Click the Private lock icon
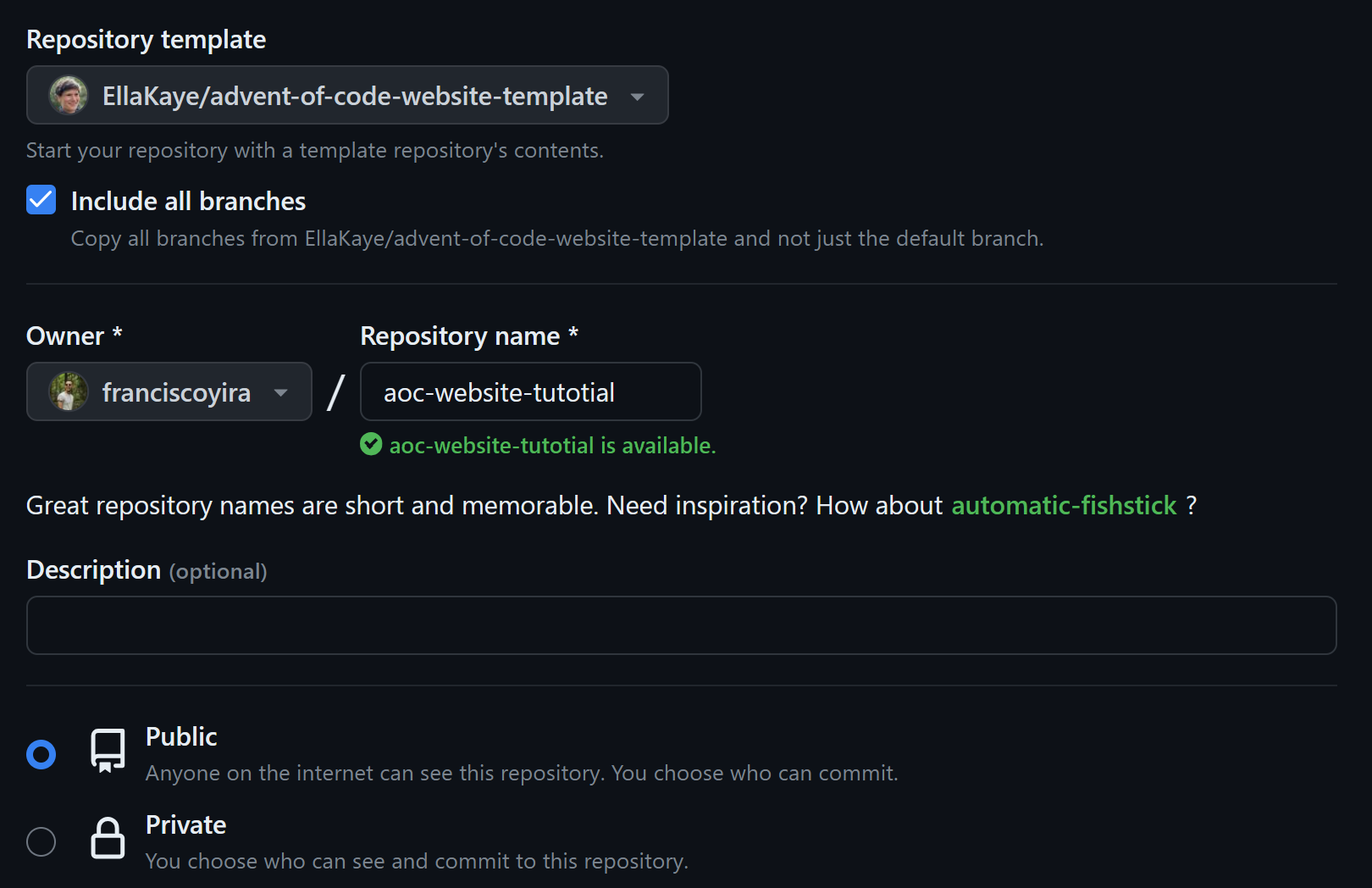The image size is (1372, 888). (x=108, y=839)
